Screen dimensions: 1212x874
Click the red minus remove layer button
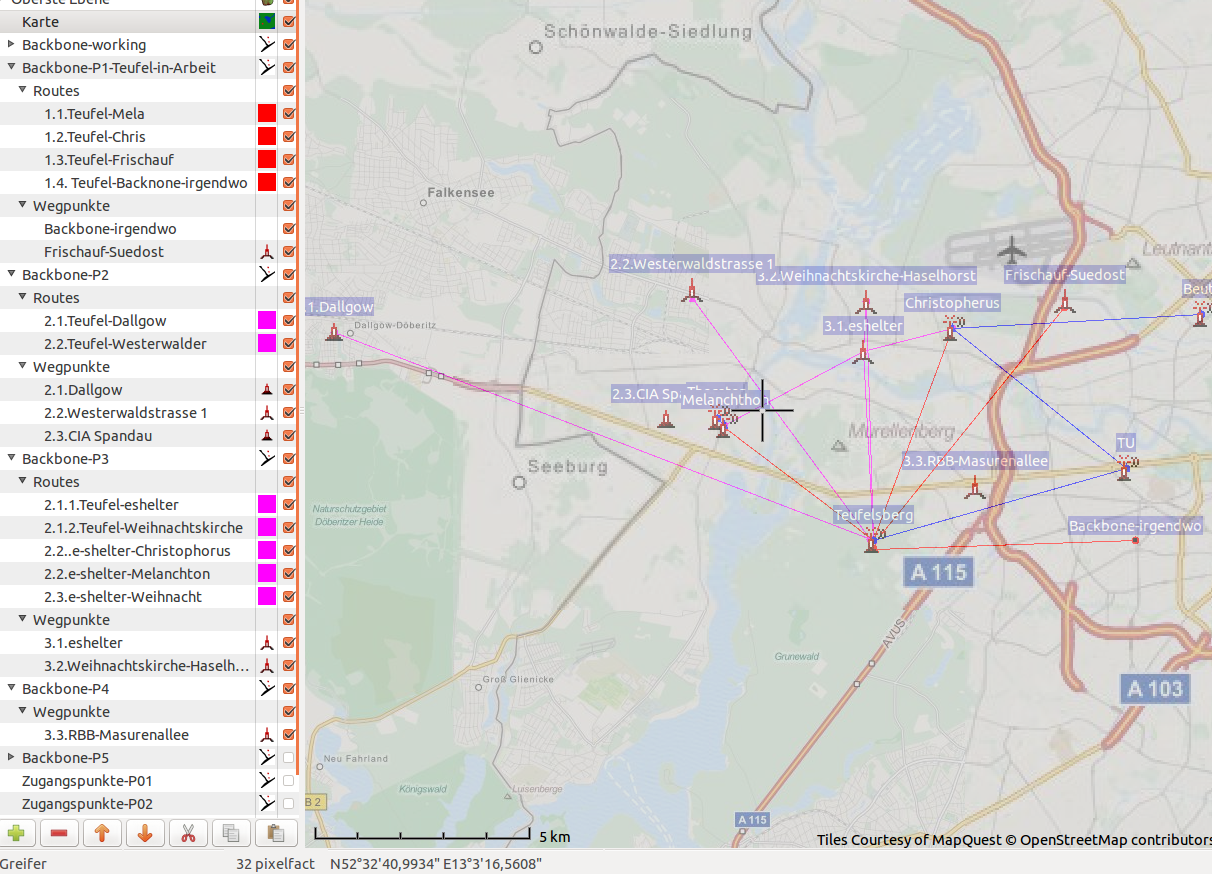[x=59, y=833]
